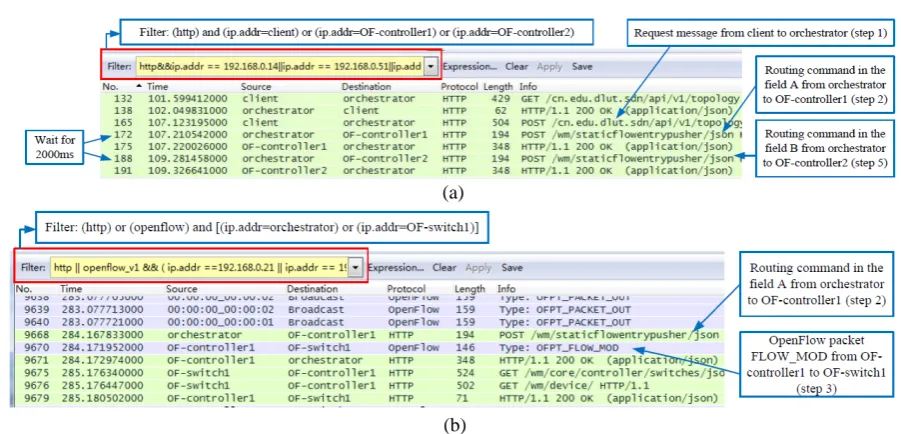Viewport: 901px width, 434px height.
Task: Save the filter in capture (b)
Action: point(512,268)
